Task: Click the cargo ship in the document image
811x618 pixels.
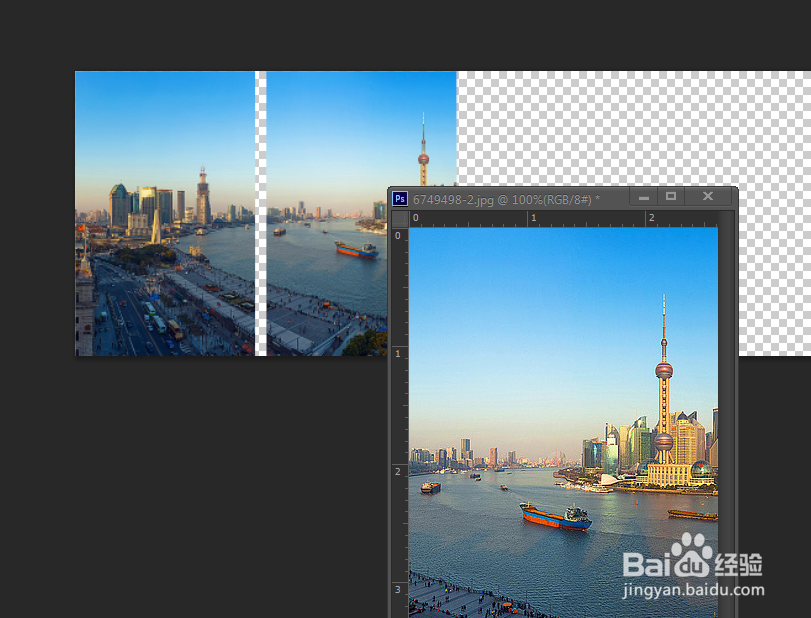Action: pos(553,518)
